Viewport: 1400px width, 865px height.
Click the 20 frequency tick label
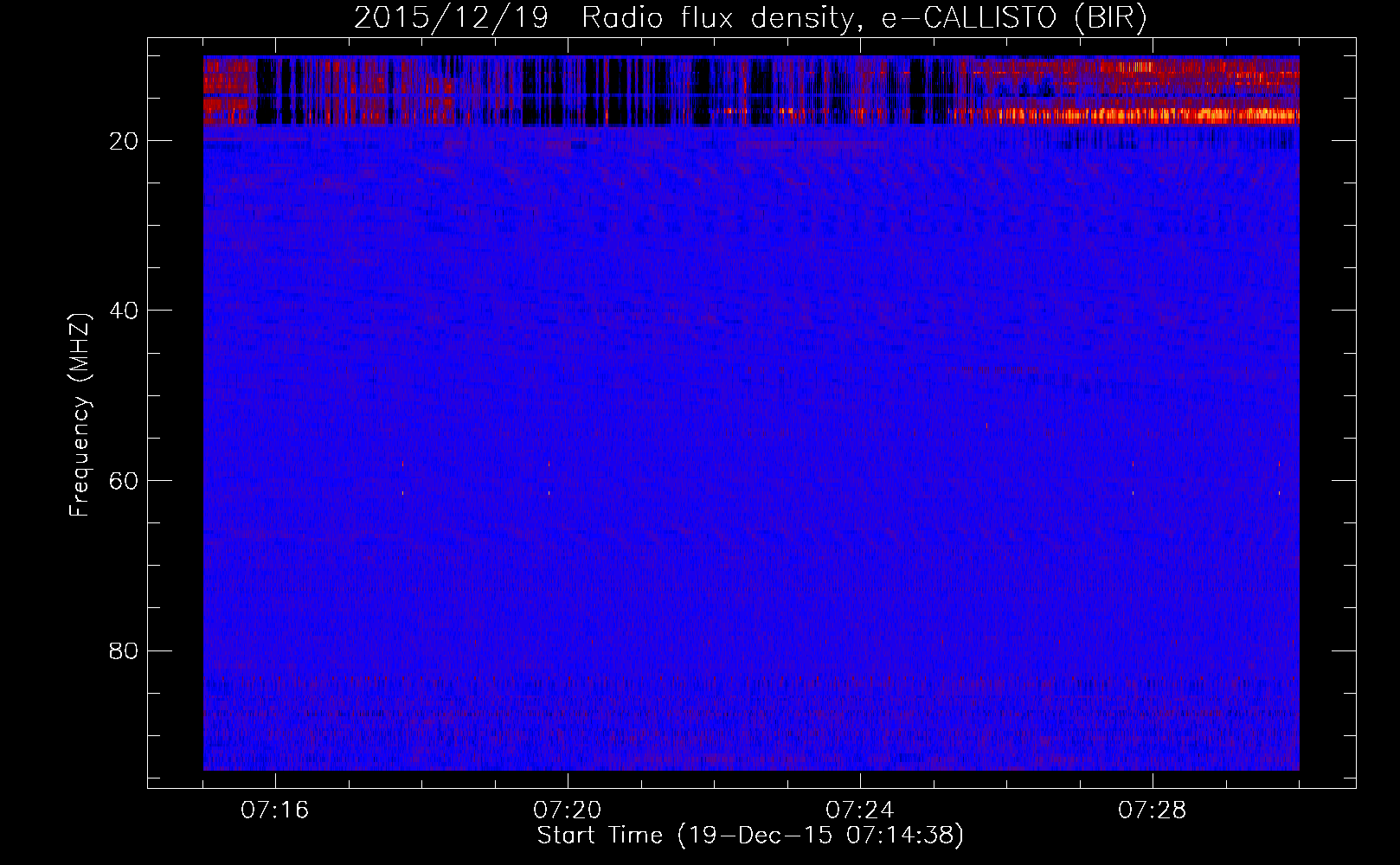point(124,141)
